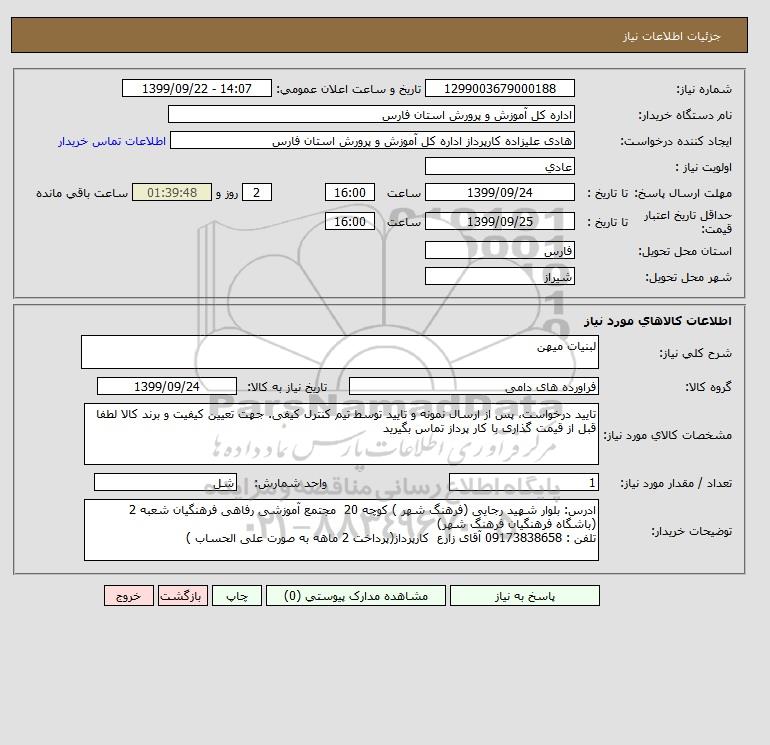The width and height of the screenshot is (770, 745).
Task: Click the تاریخ نیاز به کالا label
Action: 287,387
